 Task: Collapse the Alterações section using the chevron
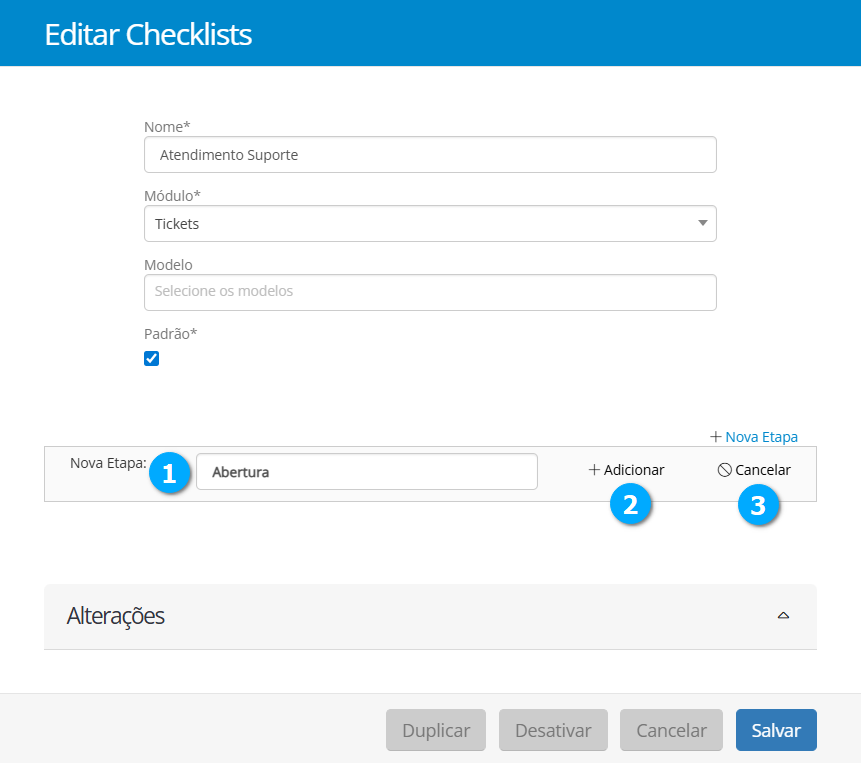click(783, 616)
